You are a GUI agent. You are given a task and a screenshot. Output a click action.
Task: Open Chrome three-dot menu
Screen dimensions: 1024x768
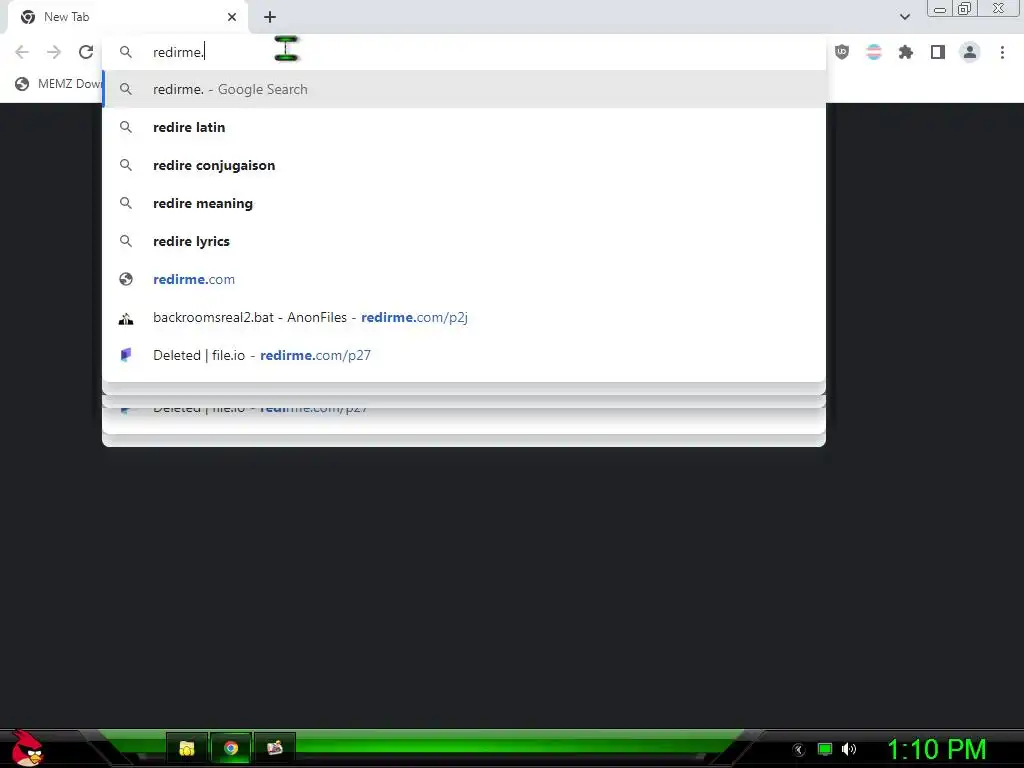pyautogui.click(x=1002, y=52)
